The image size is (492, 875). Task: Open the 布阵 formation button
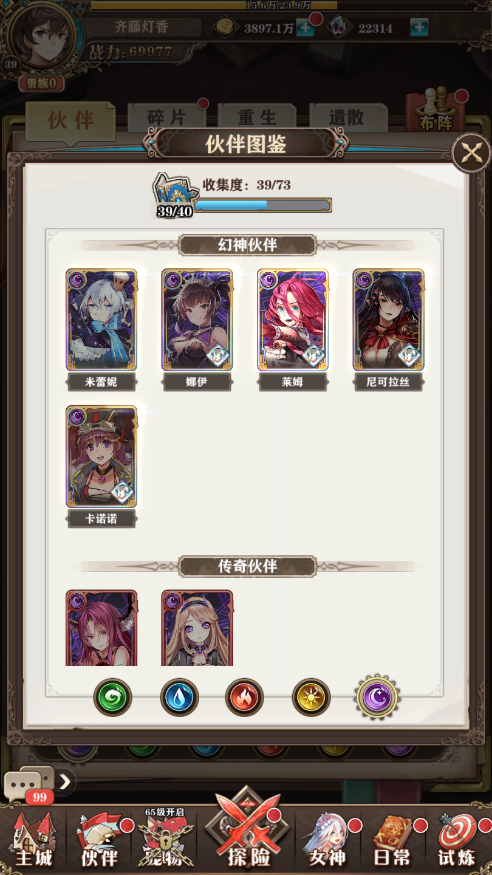[436, 110]
